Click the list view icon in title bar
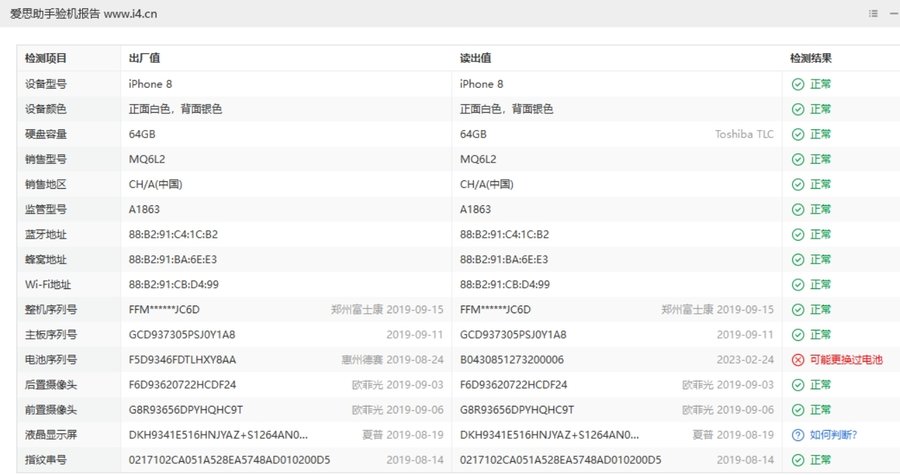Viewport: 900px width, 475px height. coord(873,14)
